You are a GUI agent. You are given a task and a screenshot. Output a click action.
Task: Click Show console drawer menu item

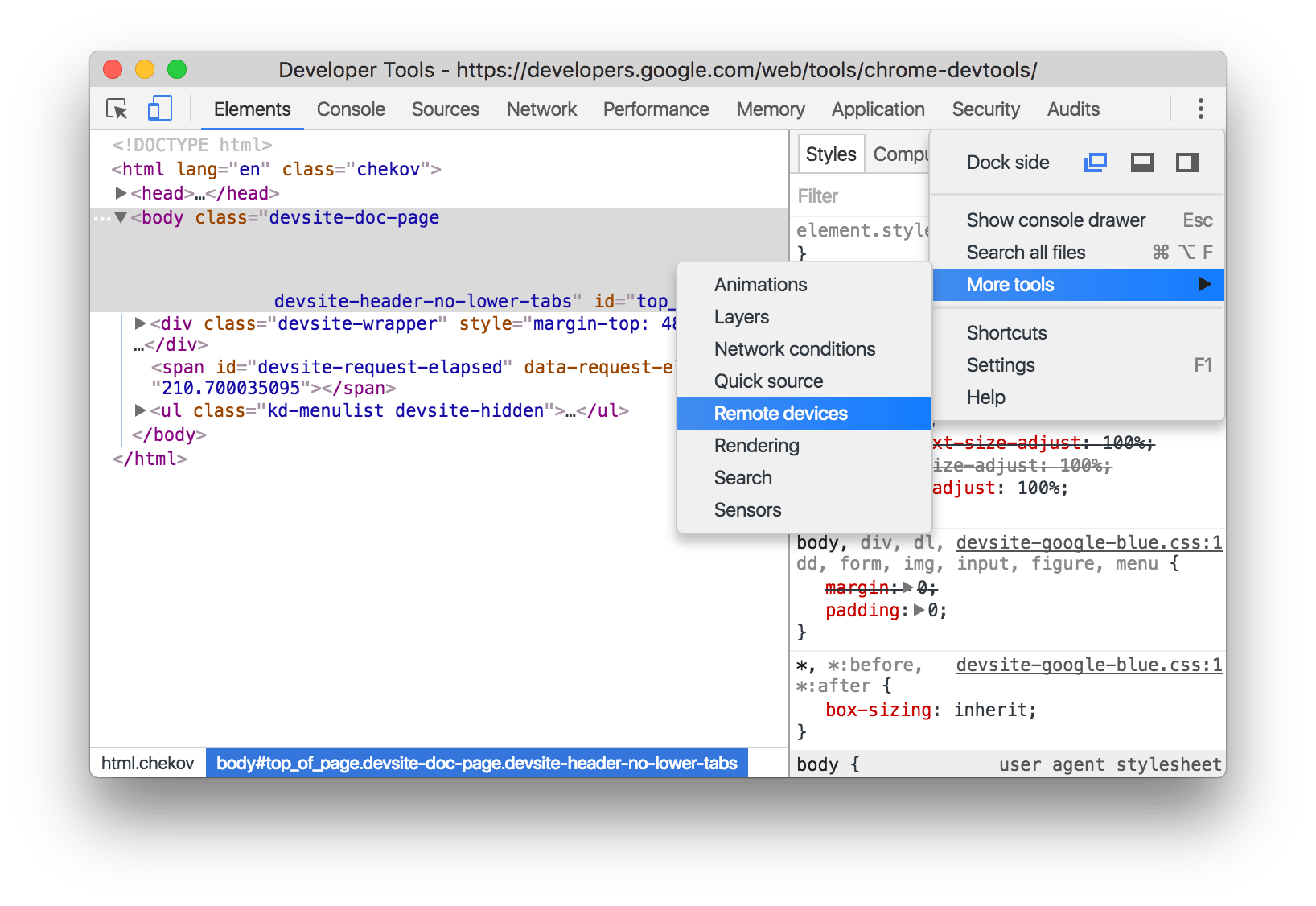point(1055,220)
